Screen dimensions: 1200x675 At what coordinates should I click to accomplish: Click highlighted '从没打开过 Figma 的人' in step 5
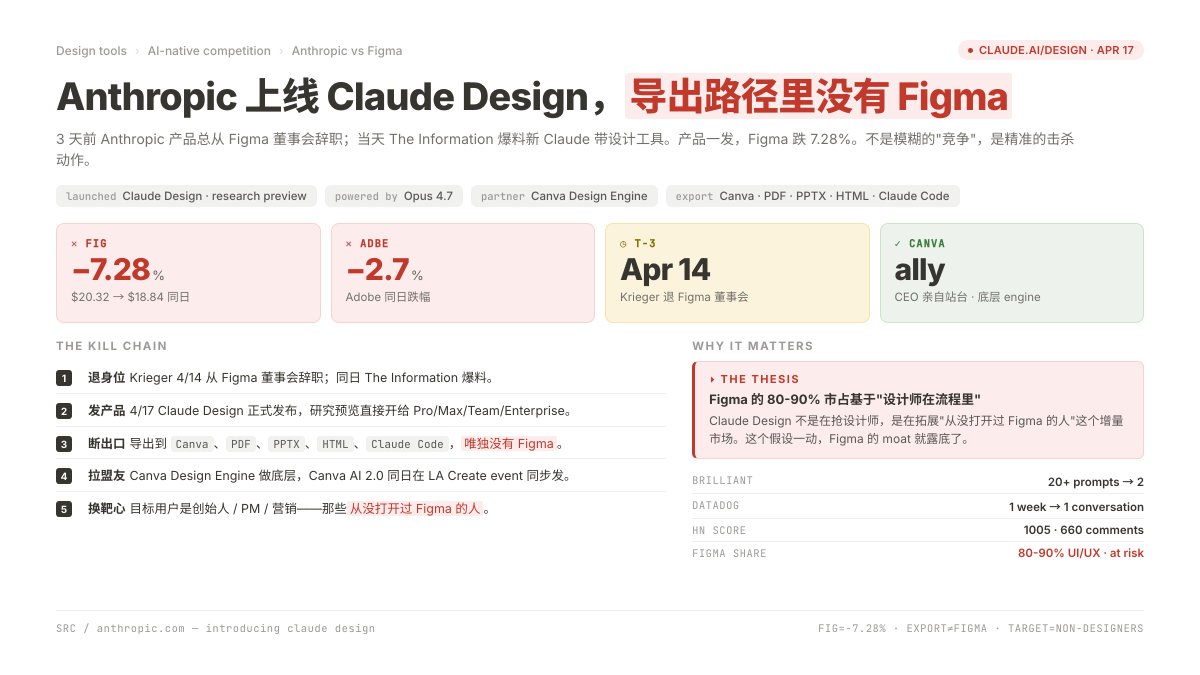click(x=415, y=509)
